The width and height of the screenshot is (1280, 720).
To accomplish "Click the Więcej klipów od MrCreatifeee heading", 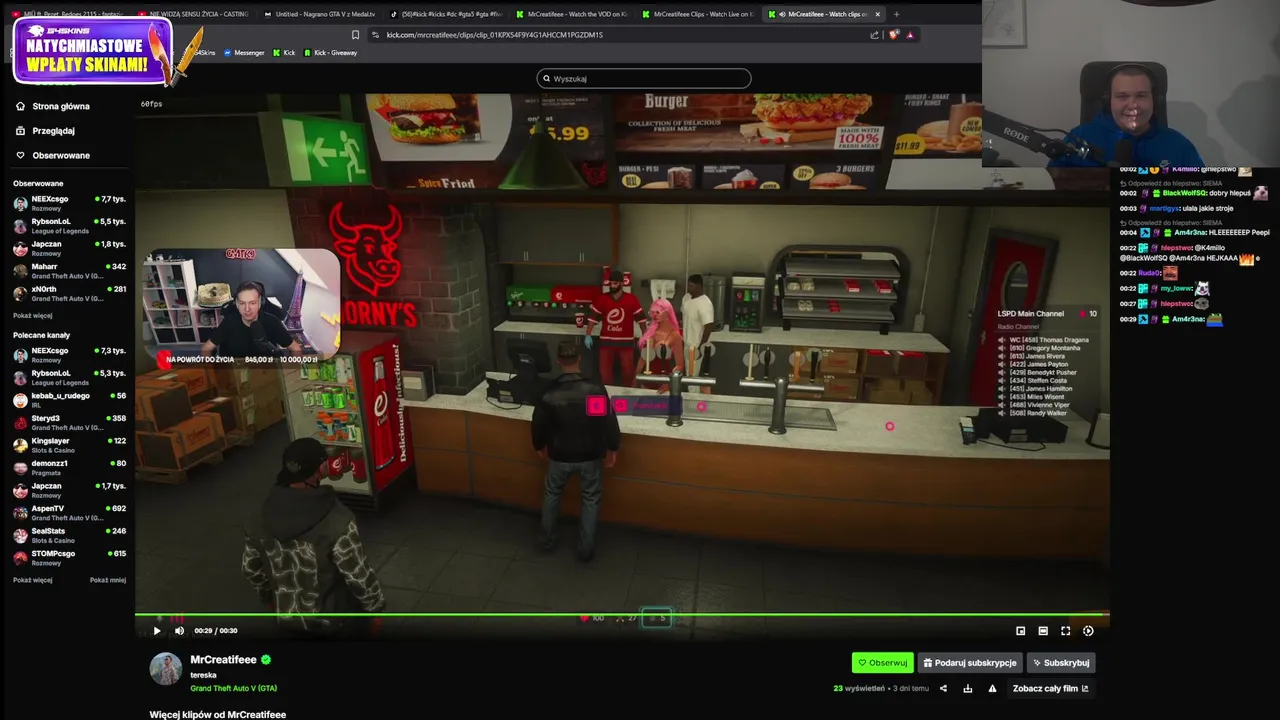I will click(x=218, y=715).
